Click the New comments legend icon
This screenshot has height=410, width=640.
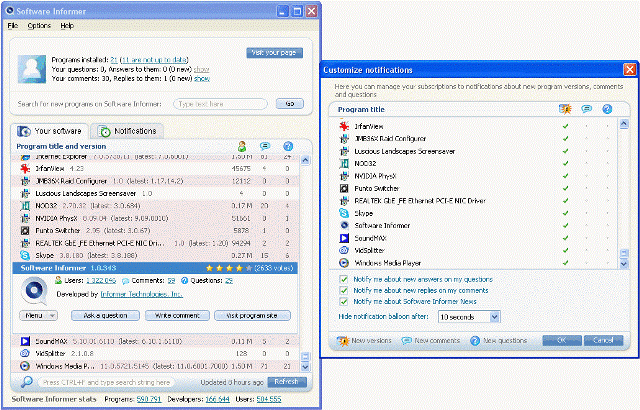[407, 341]
